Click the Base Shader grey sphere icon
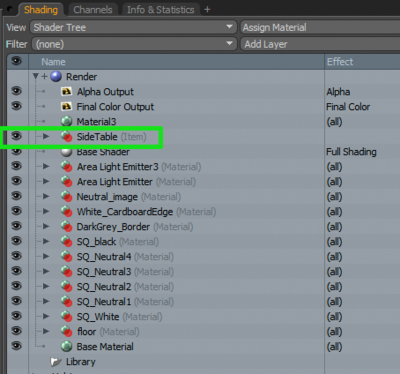 (x=67, y=152)
